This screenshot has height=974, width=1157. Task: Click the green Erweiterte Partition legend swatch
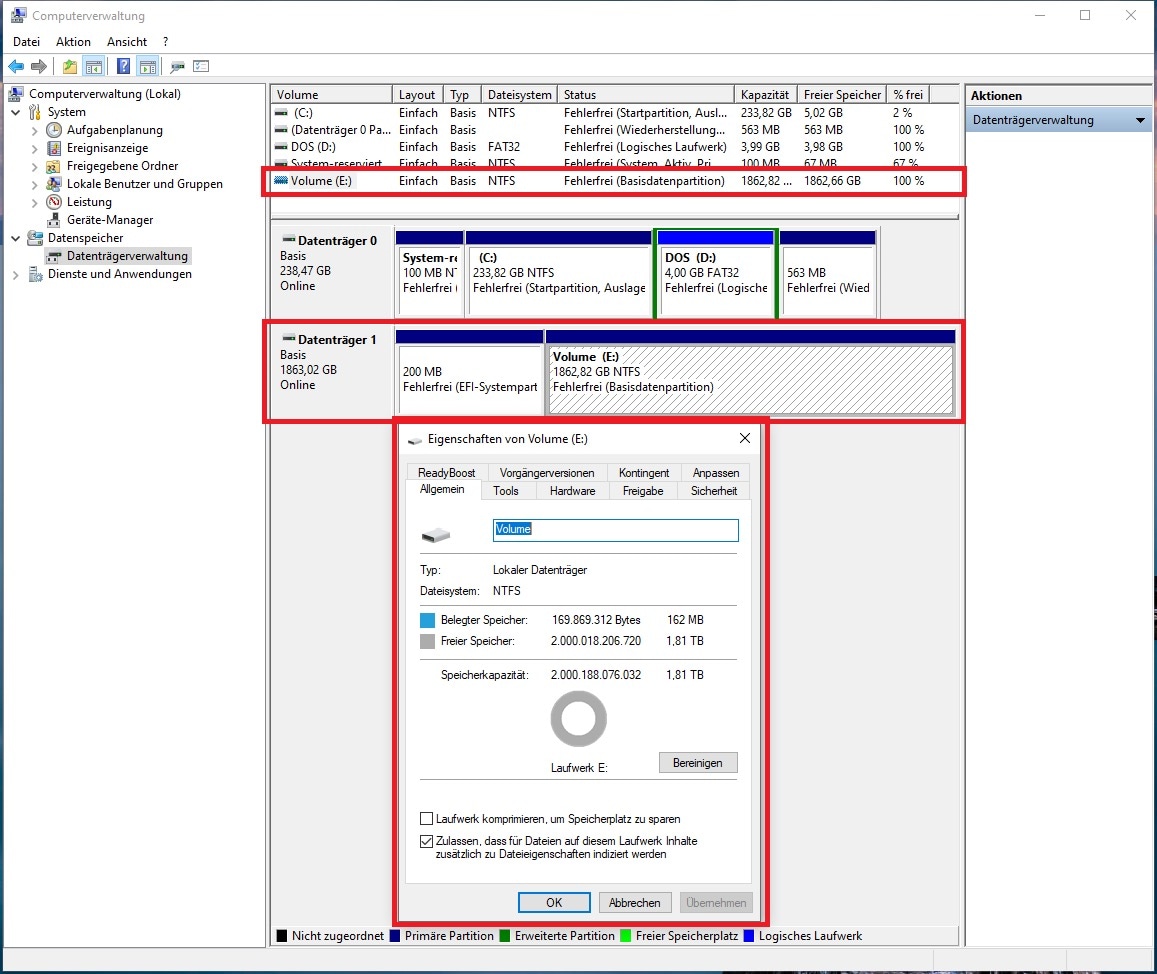tap(505, 936)
